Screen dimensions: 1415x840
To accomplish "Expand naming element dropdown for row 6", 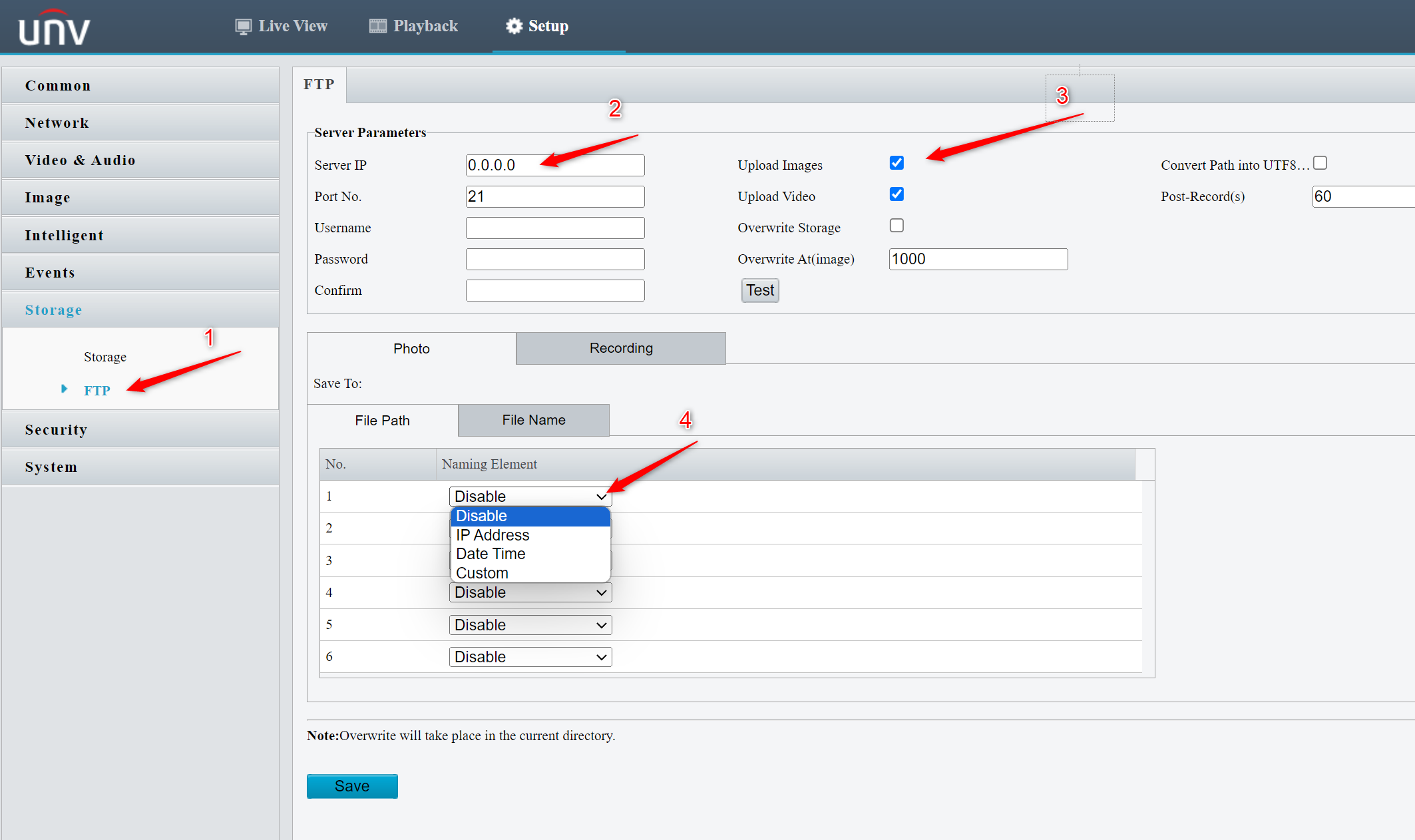I will (530, 657).
